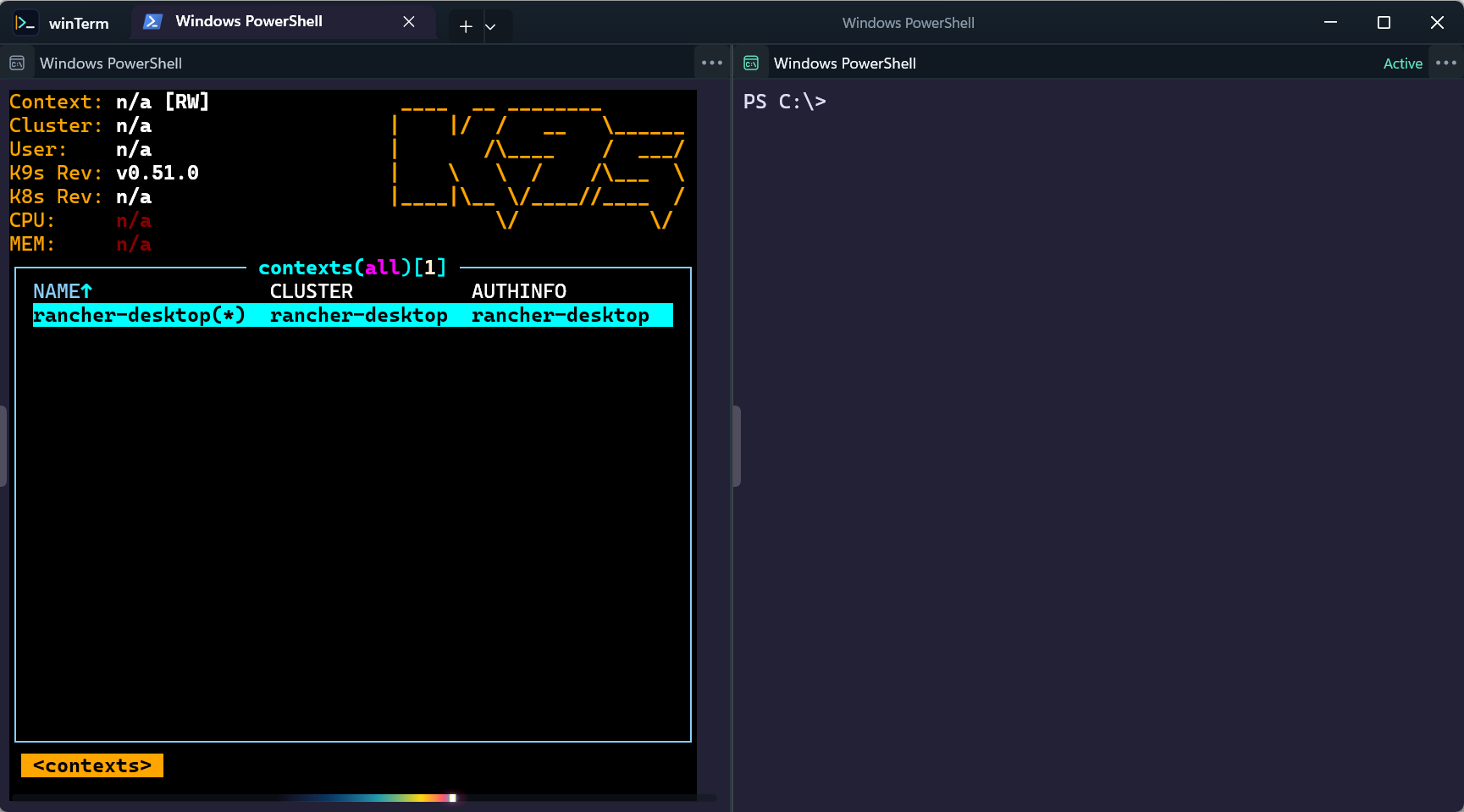
Task: Click left pane terminal icon
Action: [17, 64]
